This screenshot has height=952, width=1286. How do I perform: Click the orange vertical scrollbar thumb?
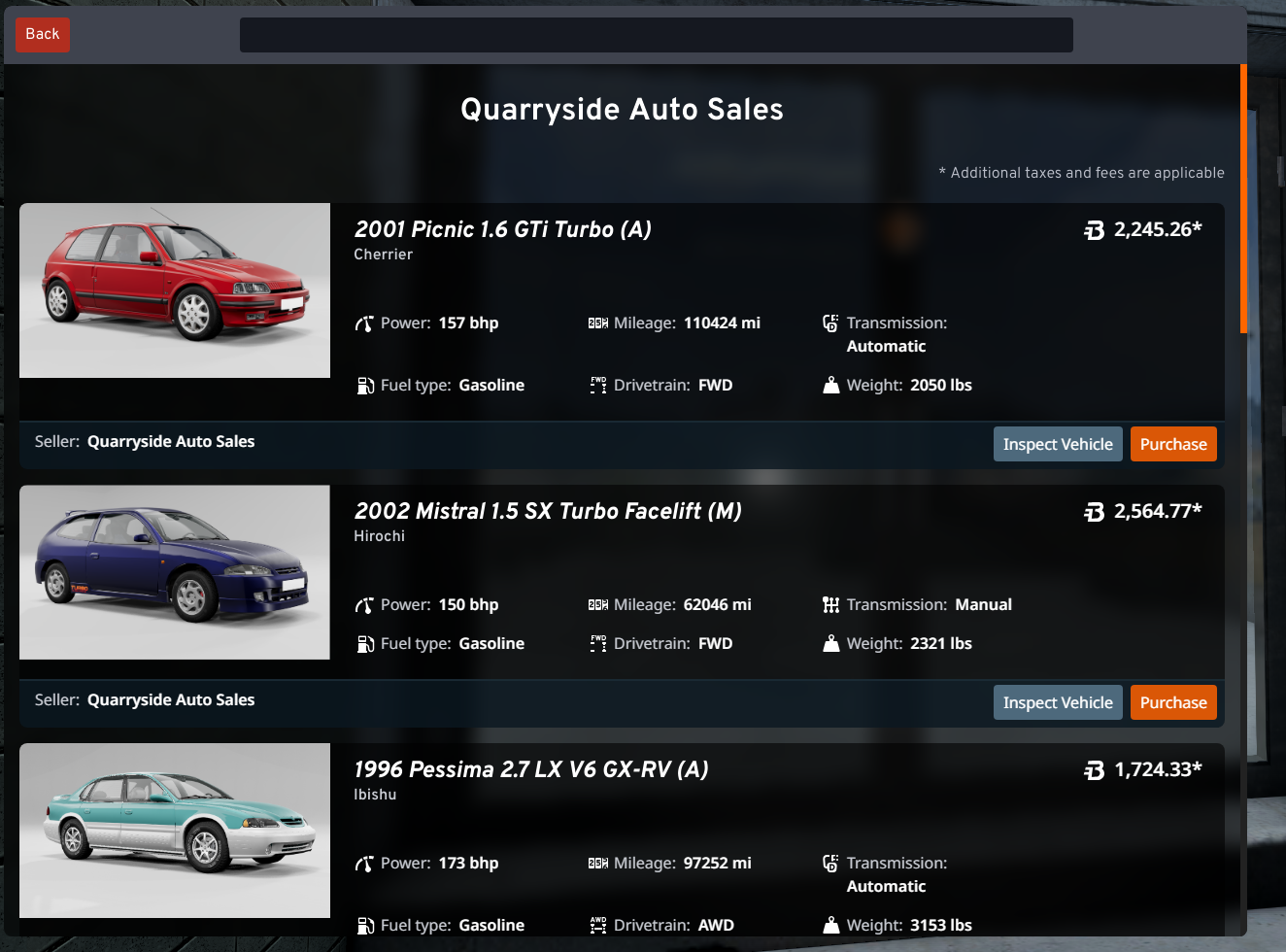(x=1243, y=199)
